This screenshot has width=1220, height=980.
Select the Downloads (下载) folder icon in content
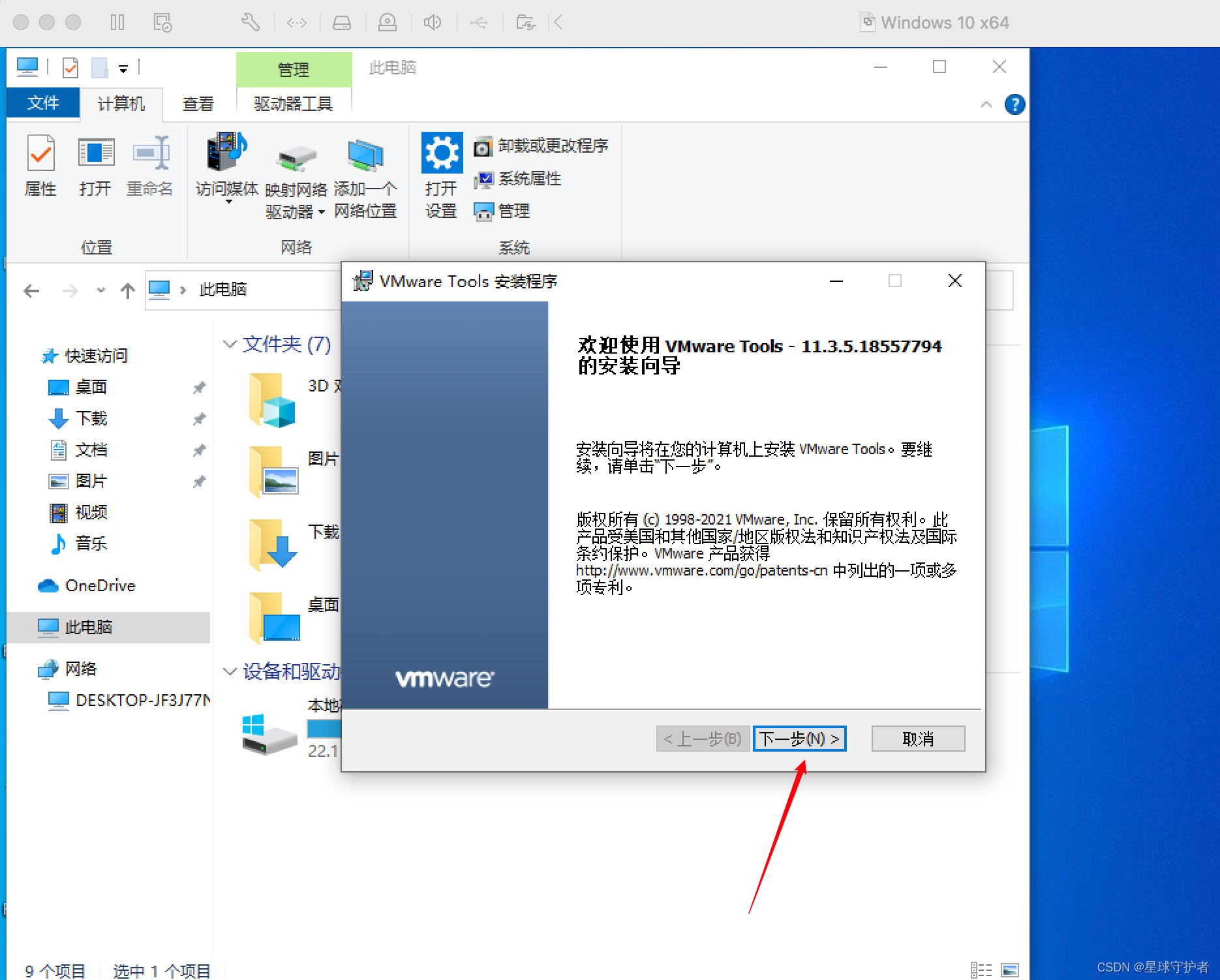[x=273, y=545]
